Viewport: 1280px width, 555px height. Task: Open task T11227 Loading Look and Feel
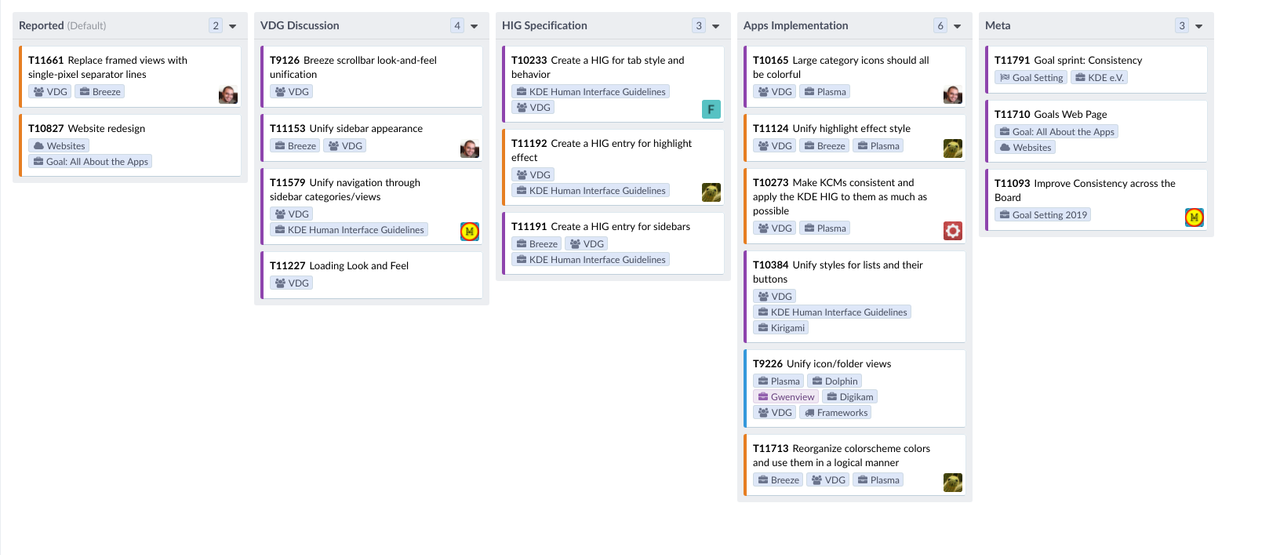(339, 266)
